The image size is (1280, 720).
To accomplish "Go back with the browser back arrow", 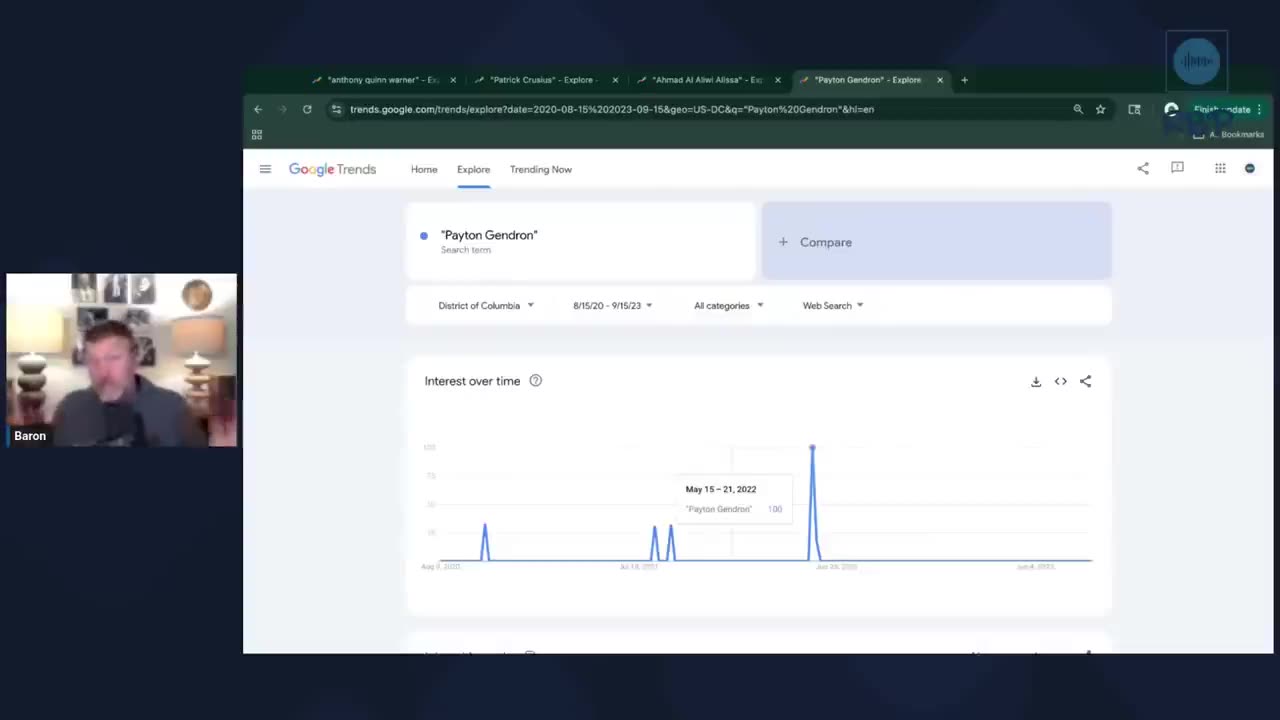I will [x=258, y=109].
